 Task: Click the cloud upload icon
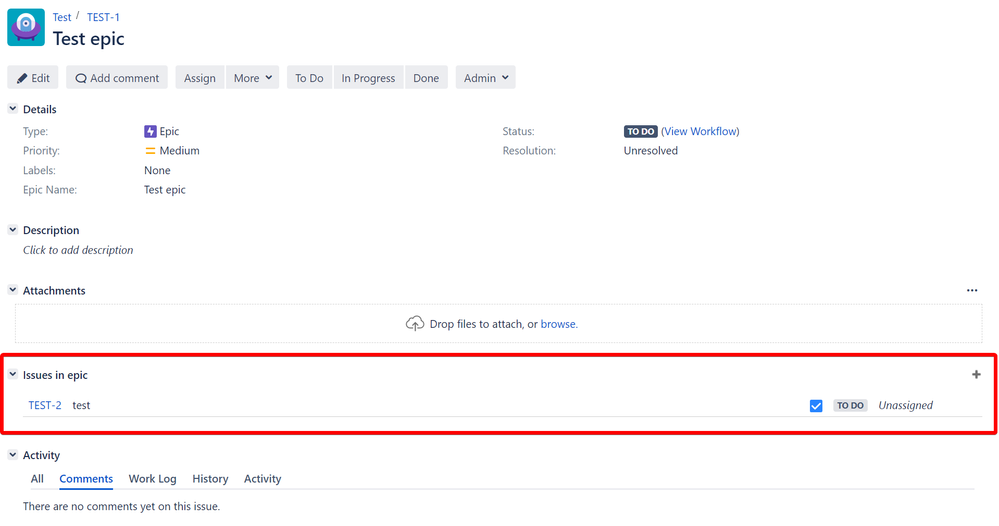[415, 323]
